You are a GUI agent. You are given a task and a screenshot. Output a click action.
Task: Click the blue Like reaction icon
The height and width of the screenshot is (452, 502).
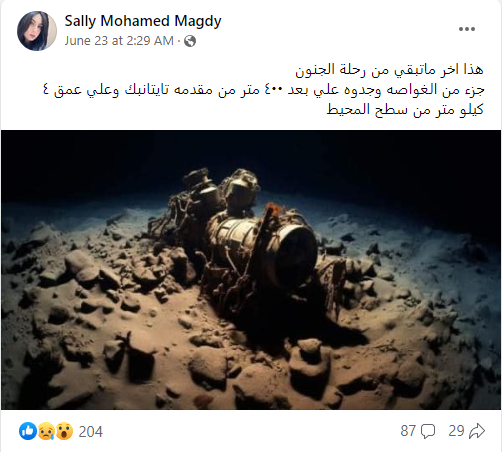[x=28, y=431]
